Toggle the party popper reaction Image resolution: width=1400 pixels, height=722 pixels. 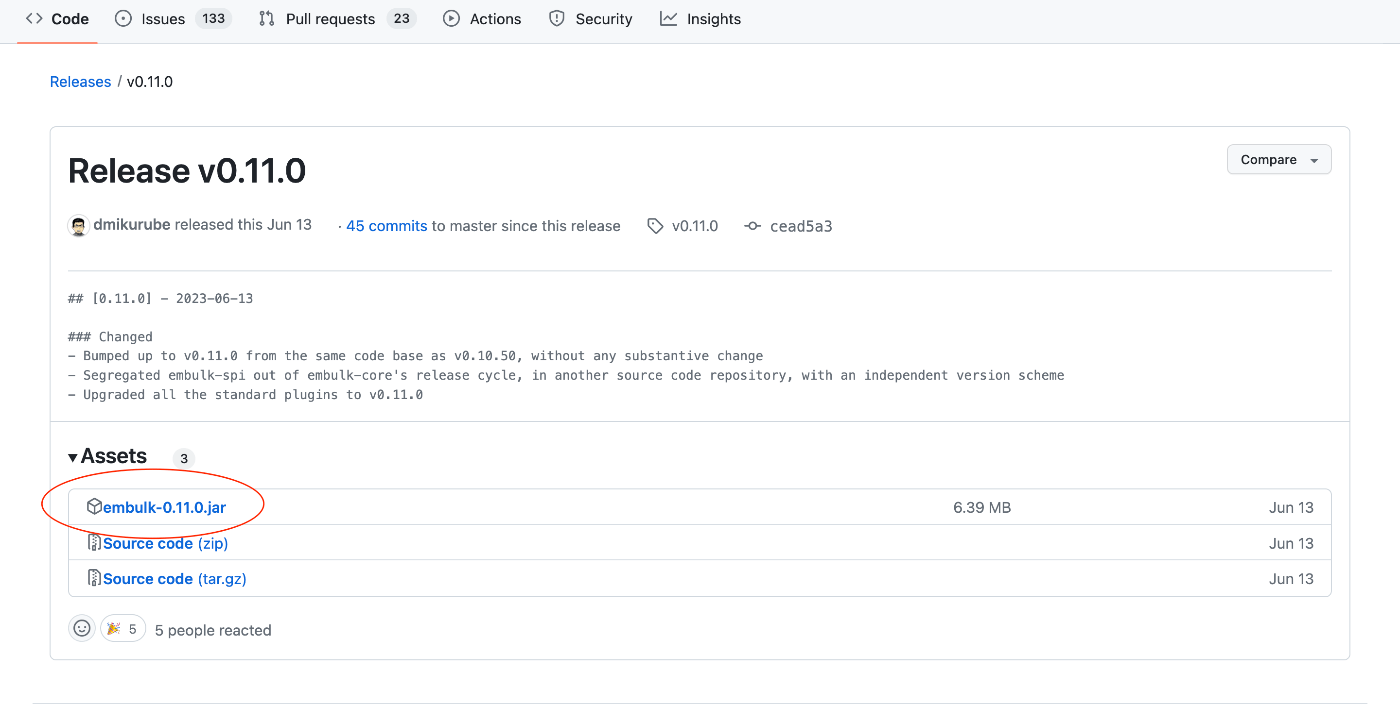(x=123, y=629)
